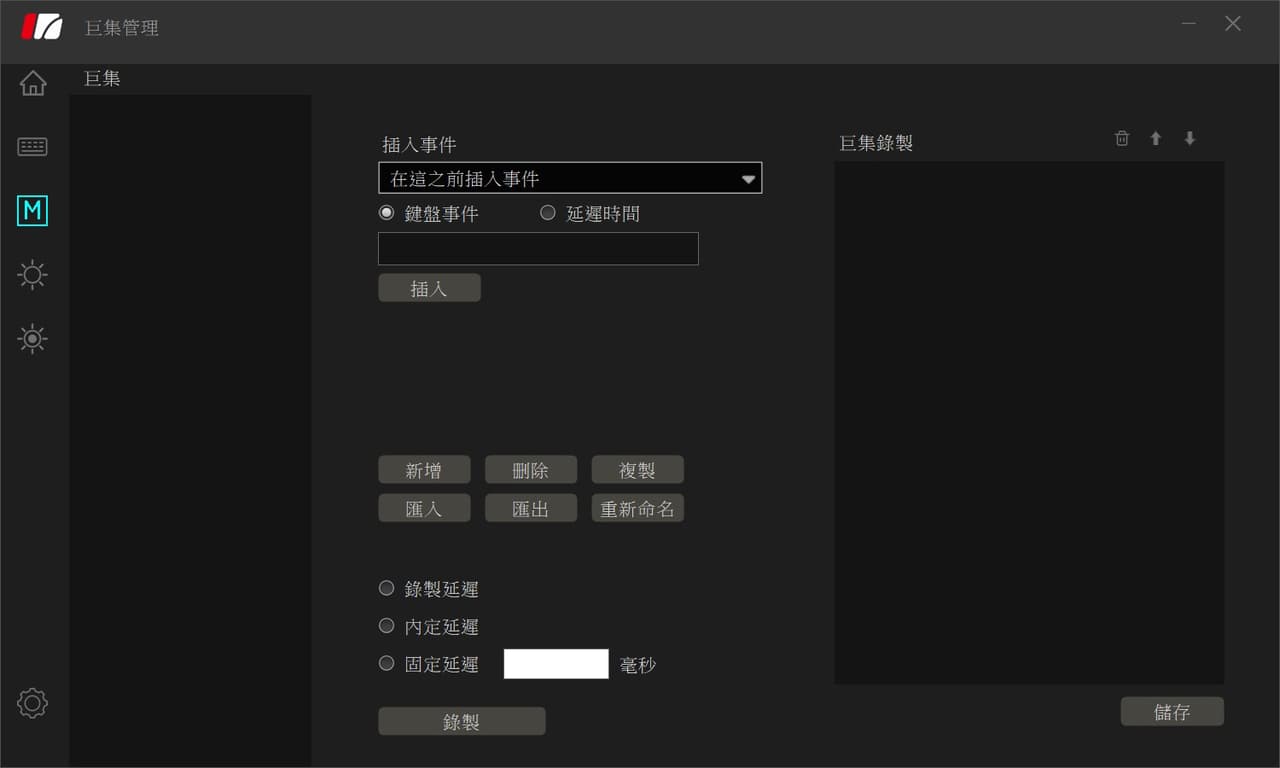The width and height of the screenshot is (1280, 768).
Task: Open the 在這之前插入事件 dropdown
Action: tap(570, 178)
